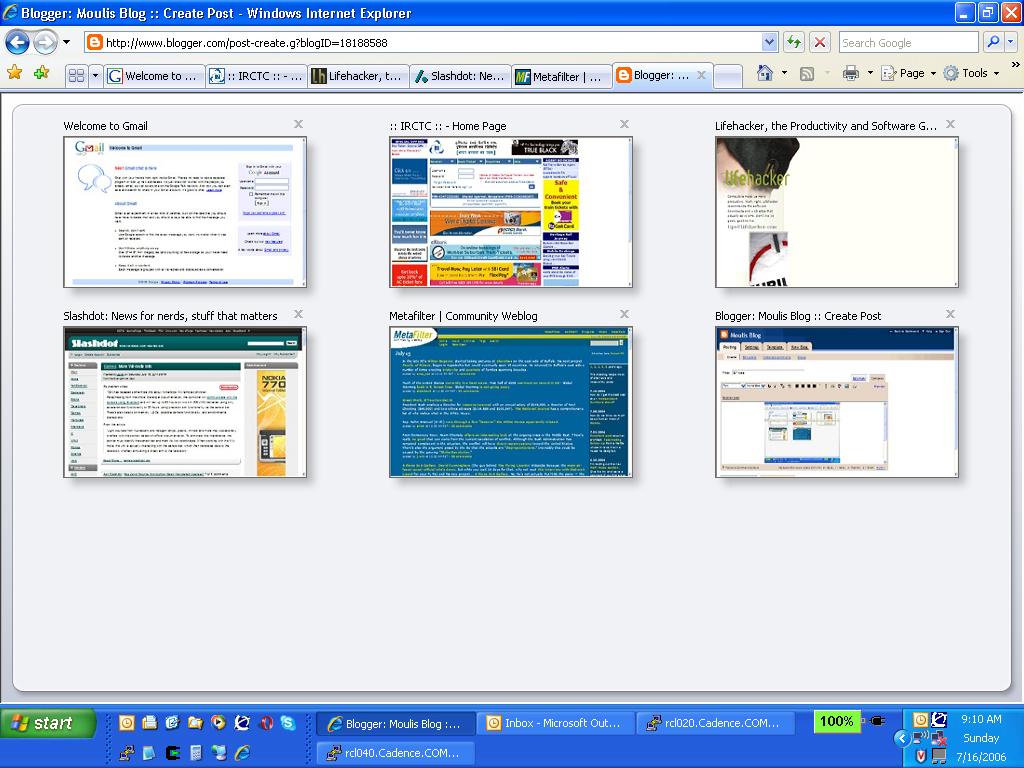Click the address bar URL field
The width and height of the screenshot is (1024, 768).
[433, 43]
